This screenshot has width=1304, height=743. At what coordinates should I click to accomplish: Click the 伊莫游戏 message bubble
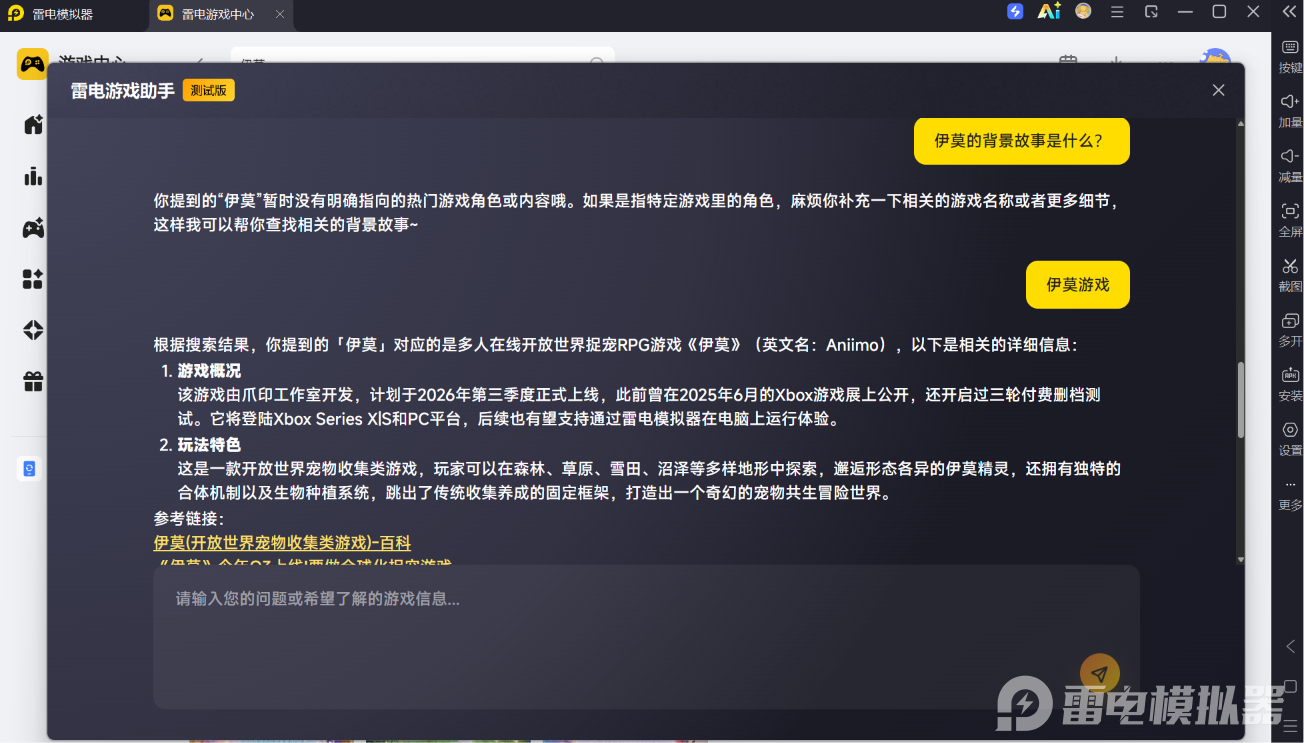(x=1078, y=285)
